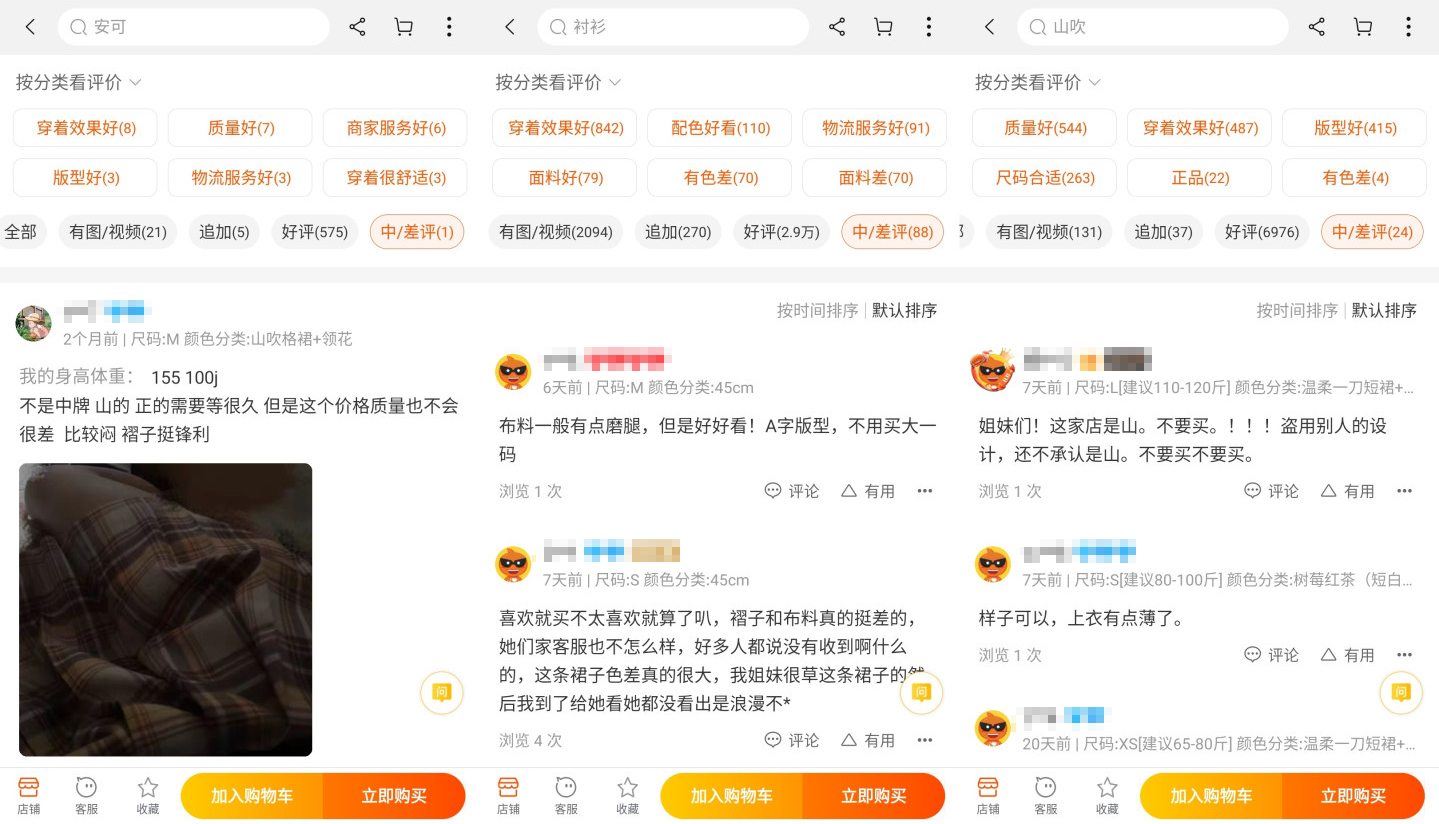Open the plaid skirt review photo thumbnail
Image resolution: width=1439 pixels, height=824 pixels.
[165, 610]
